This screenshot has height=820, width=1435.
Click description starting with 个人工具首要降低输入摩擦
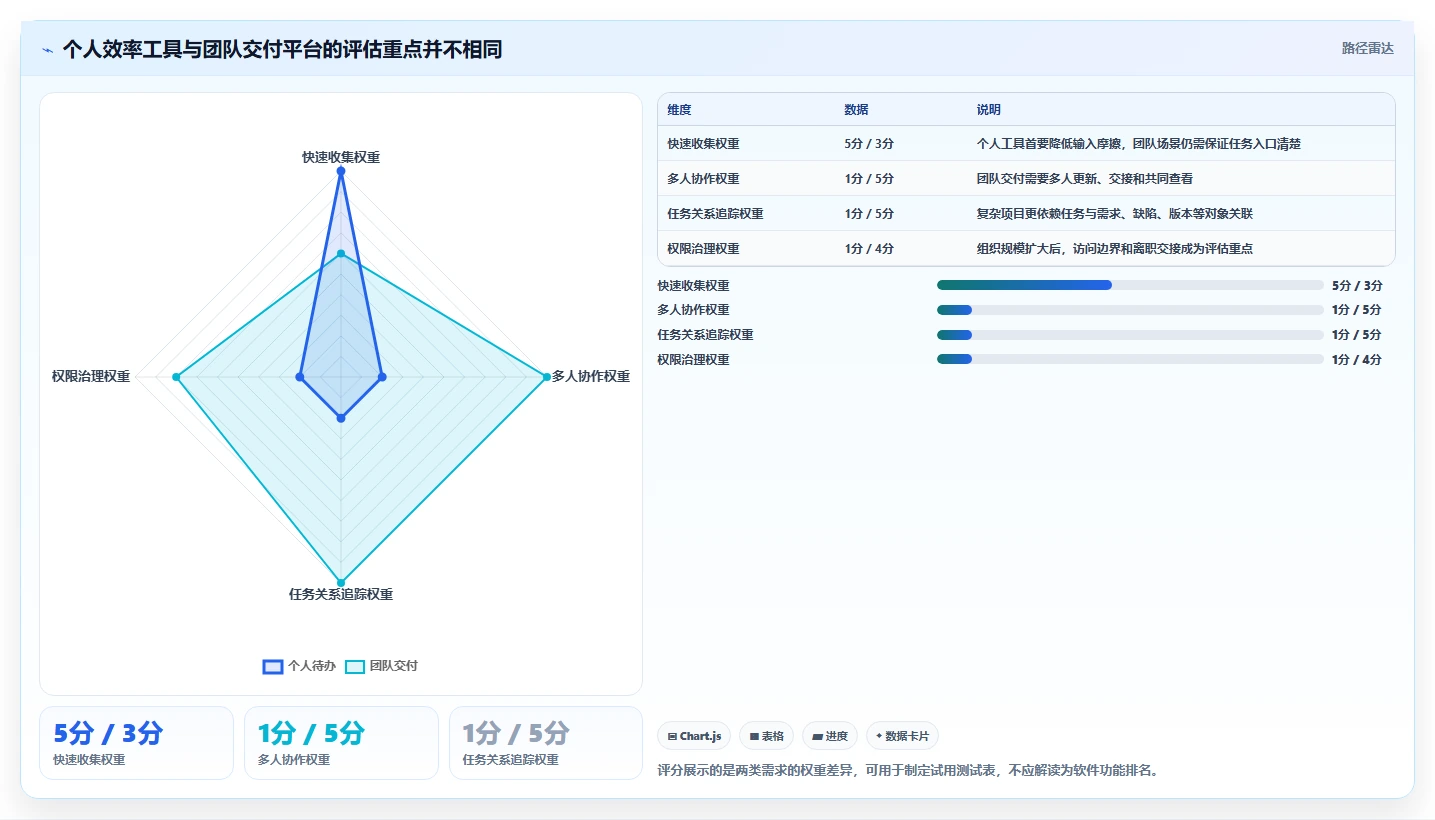1139,144
